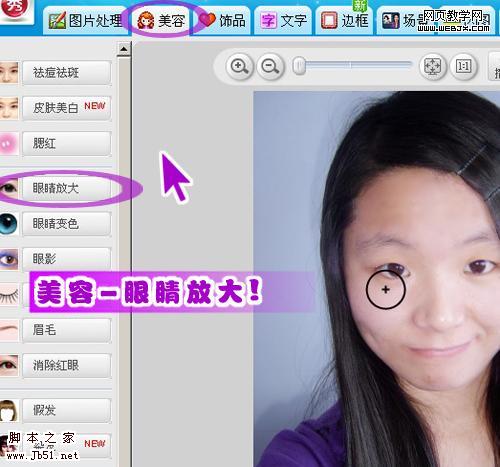Click the zoom out magnifier icon
This screenshot has height=467, width=500.
click(x=270, y=66)
